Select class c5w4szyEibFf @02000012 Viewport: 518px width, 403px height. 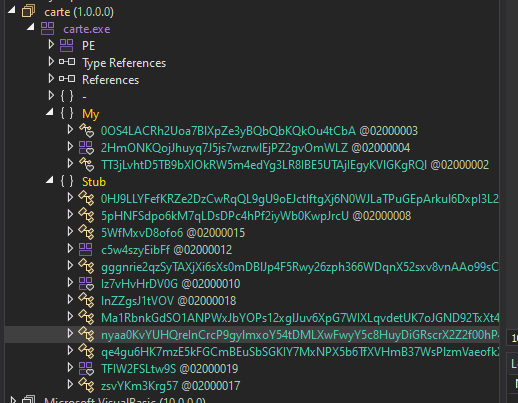pos(167,250)
